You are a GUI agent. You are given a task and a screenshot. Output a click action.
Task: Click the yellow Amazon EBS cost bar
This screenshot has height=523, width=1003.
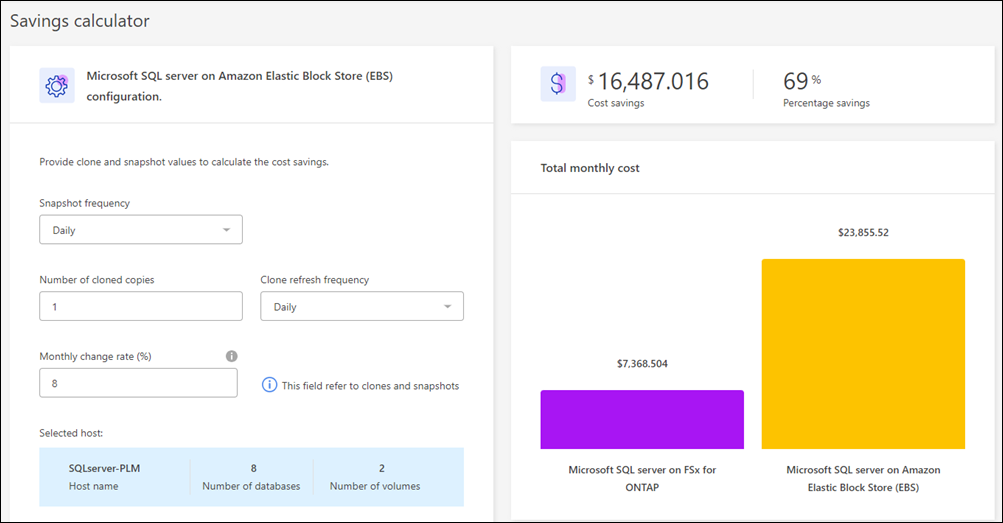[863, 354]
